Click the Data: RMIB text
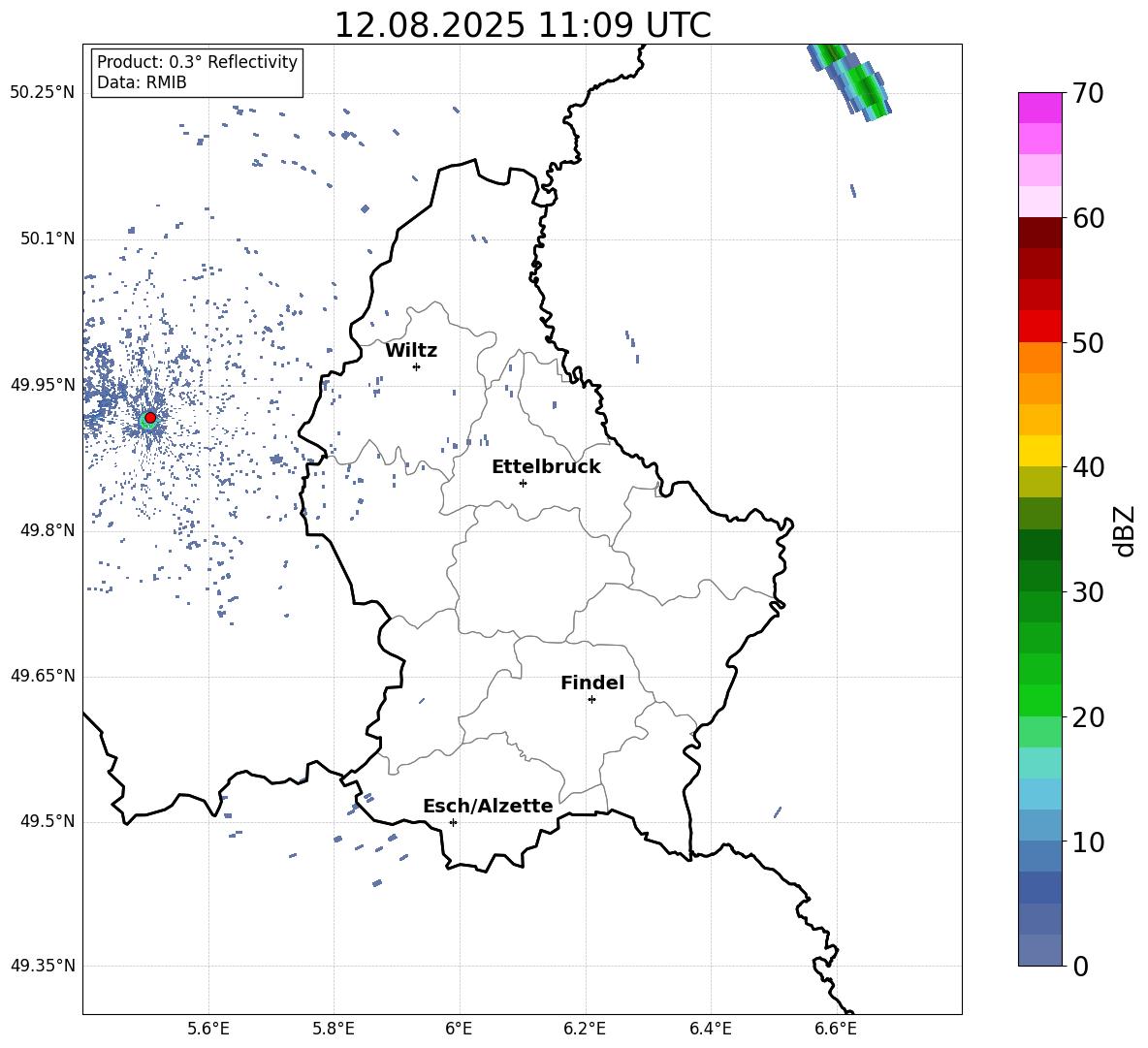The height and width of the screenshot is (1048, 1148). 142,82
